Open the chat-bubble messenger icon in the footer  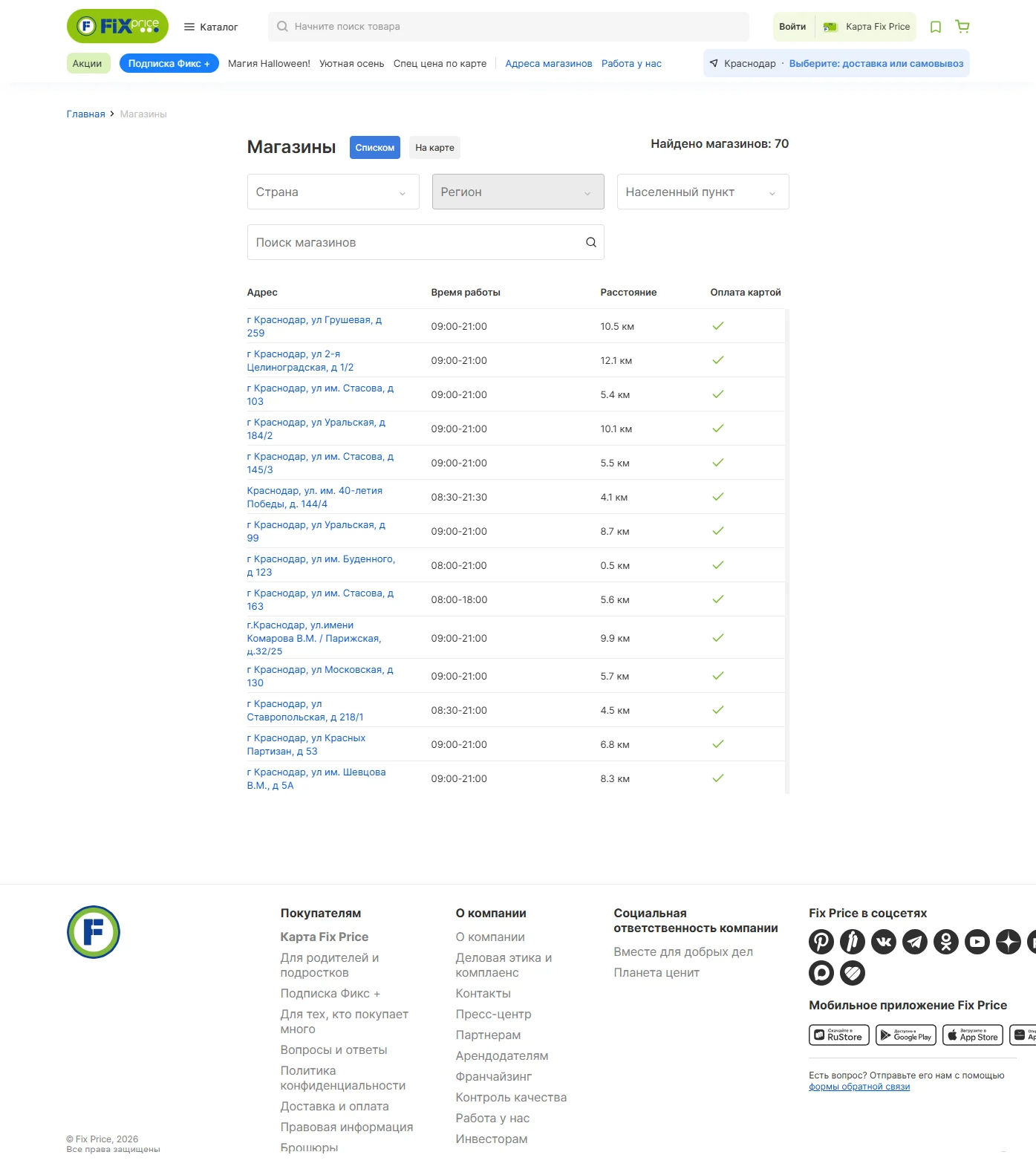coord(821,973)
